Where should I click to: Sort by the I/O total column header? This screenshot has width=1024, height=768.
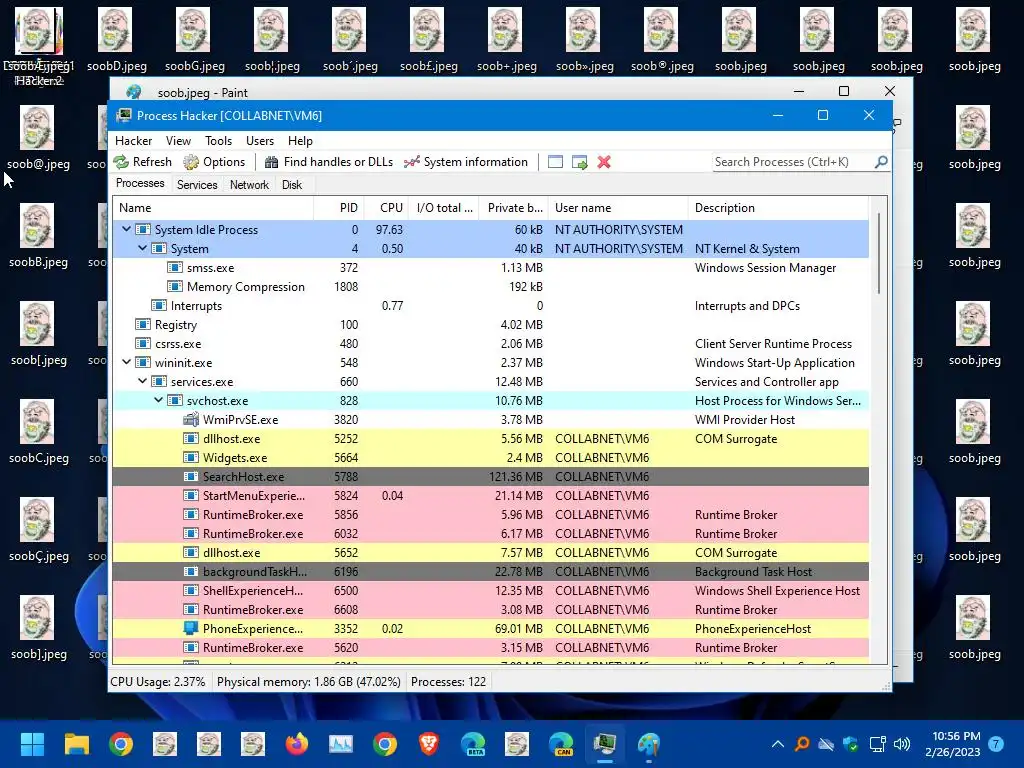pyautogui.click(x=443, y=208)
